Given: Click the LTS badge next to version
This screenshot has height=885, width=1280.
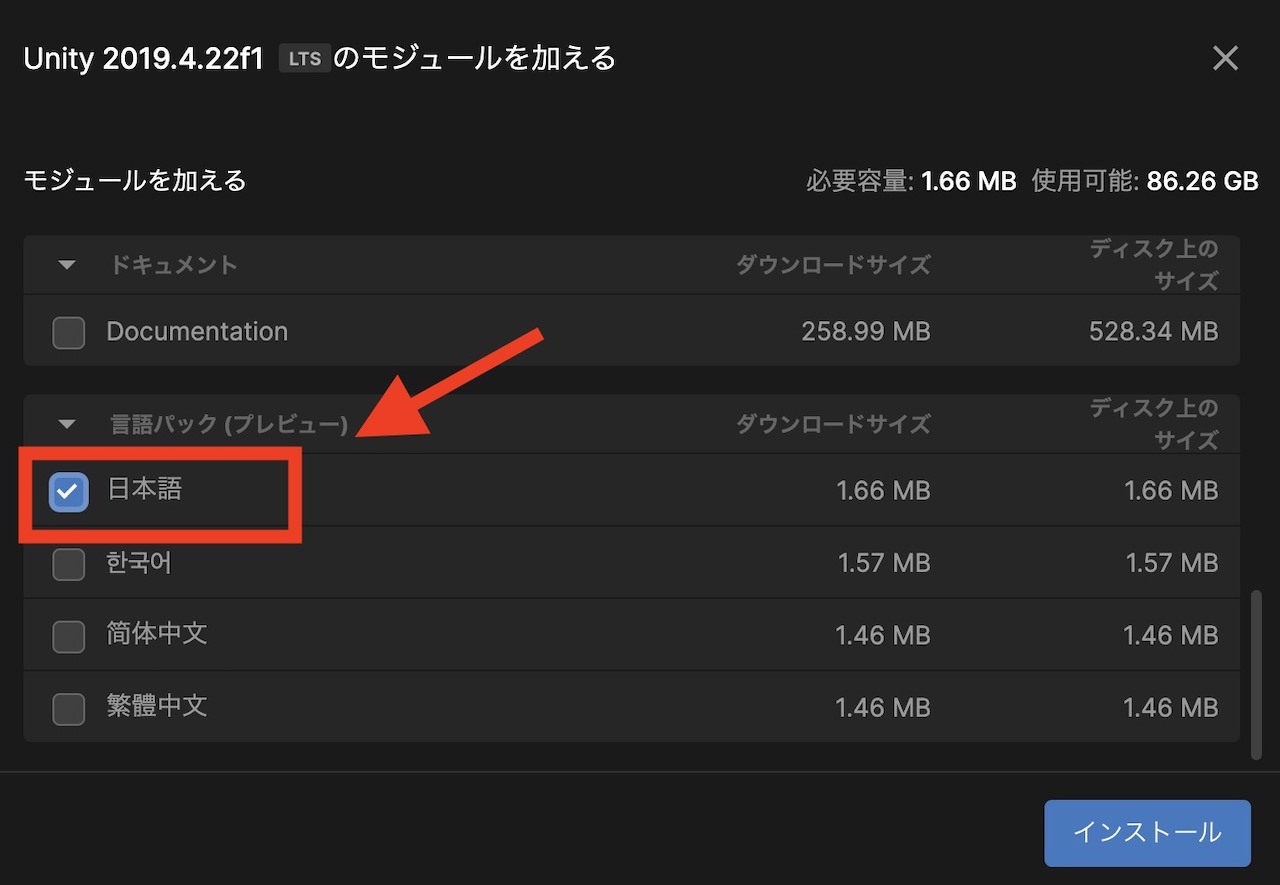Looking at the screenshot, I should click(303, 58).
